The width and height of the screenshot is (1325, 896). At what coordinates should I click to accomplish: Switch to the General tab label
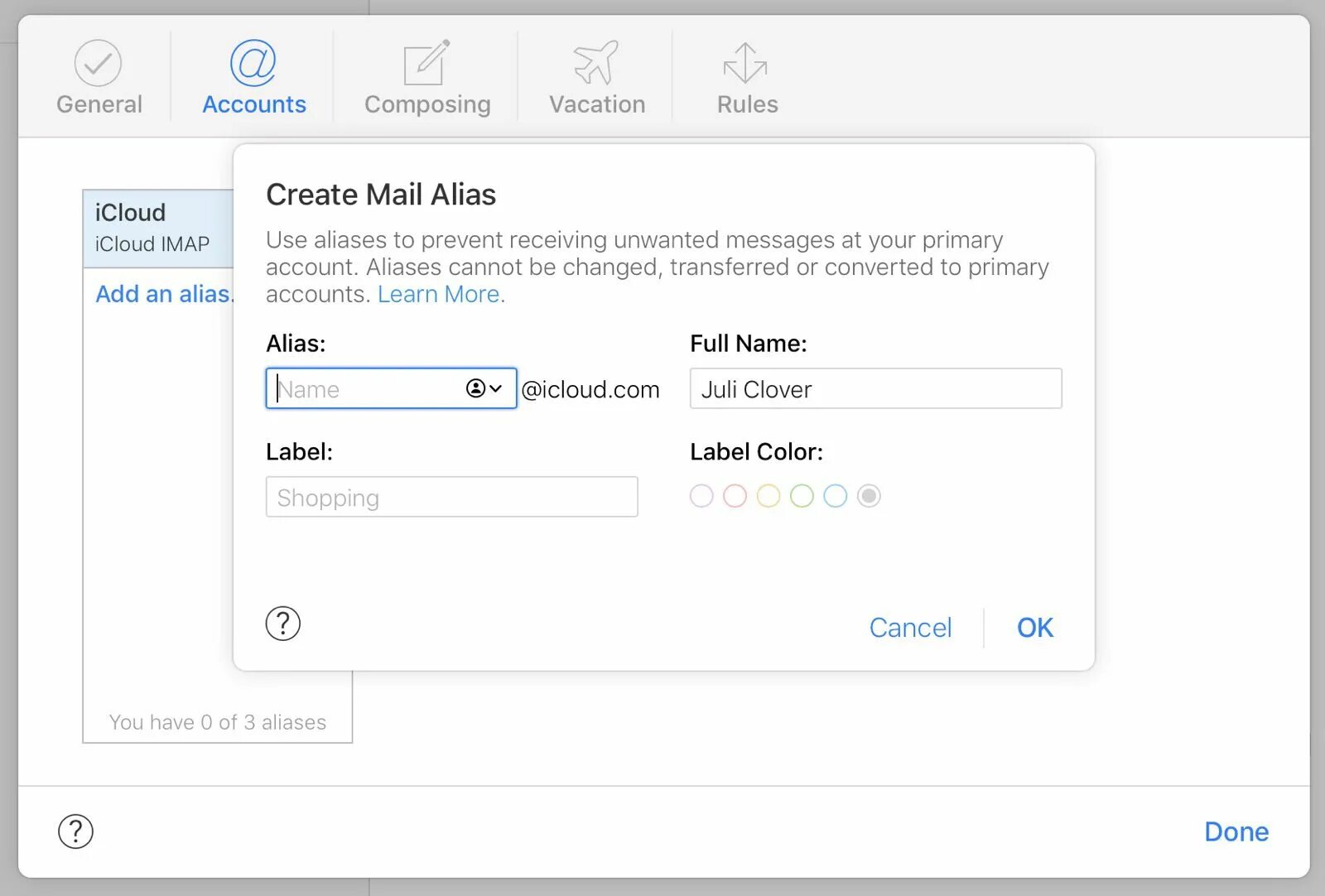(x=99, y=104)
